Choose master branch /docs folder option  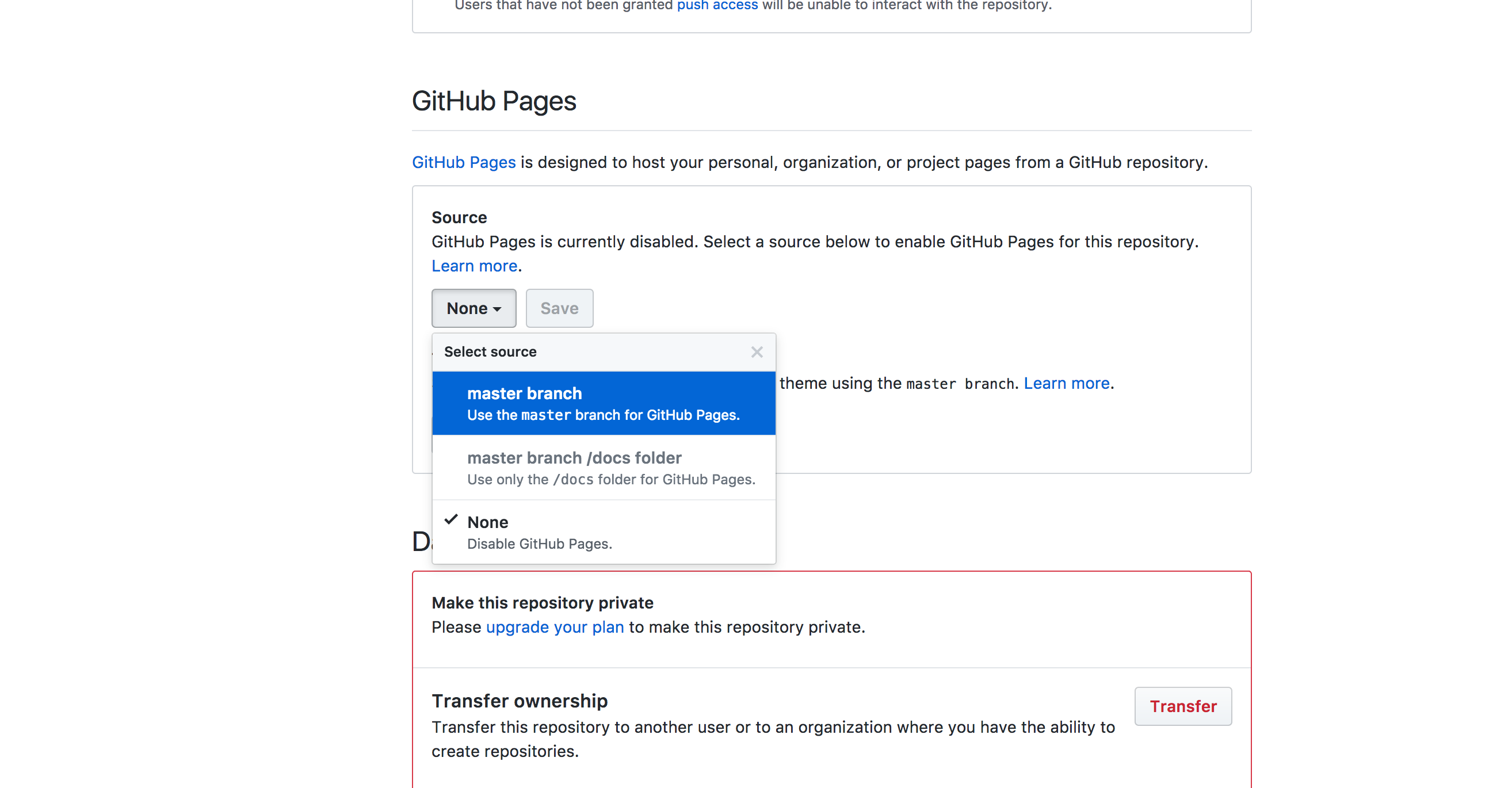(604, 468)
